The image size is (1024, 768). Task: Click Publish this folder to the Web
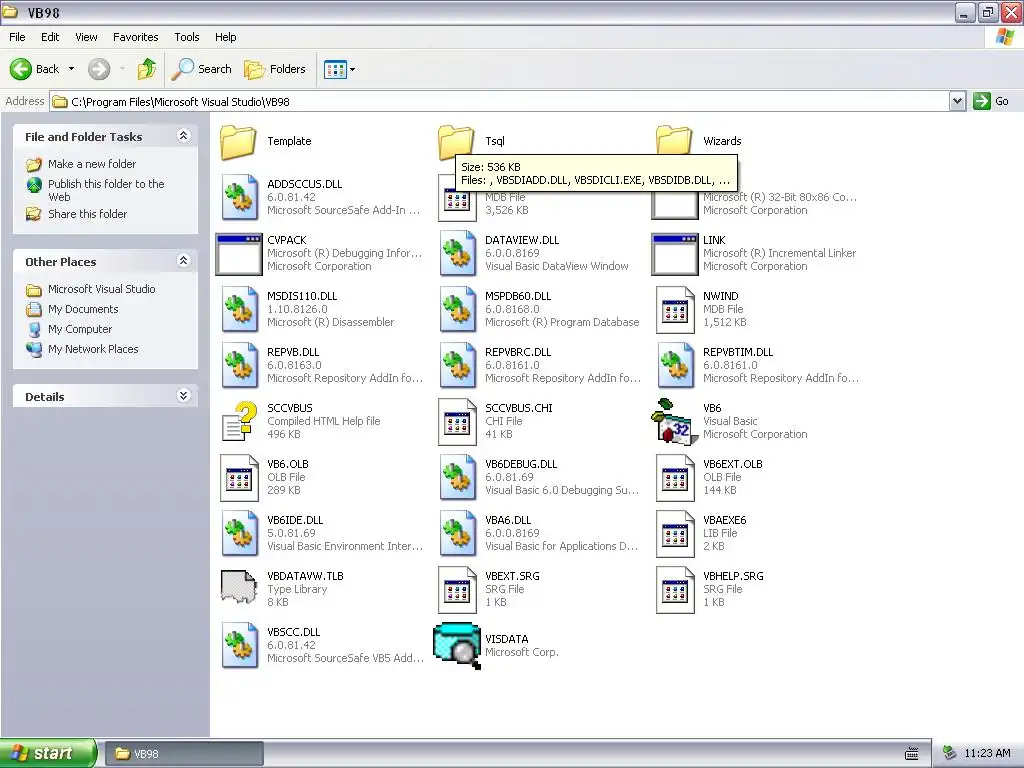click(106, 190)
